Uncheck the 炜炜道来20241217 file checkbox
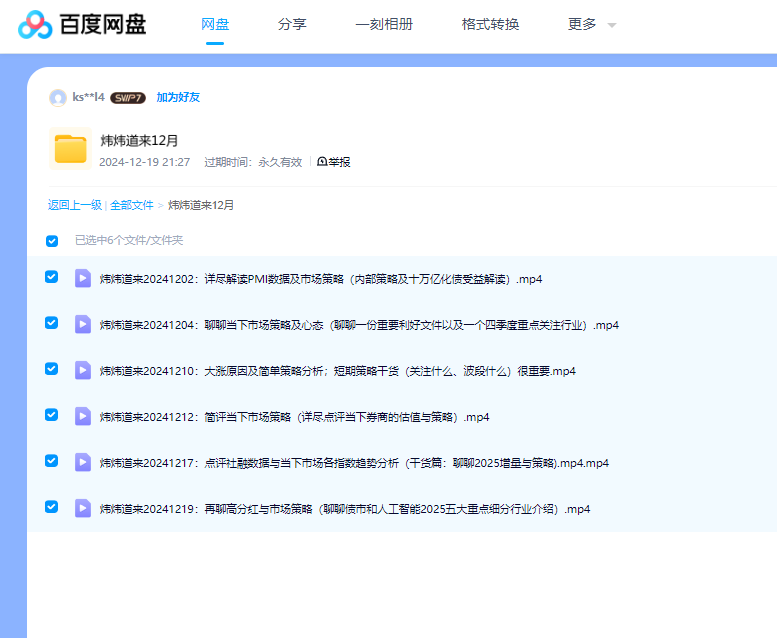The image size is (777, 638). point(52,461)
